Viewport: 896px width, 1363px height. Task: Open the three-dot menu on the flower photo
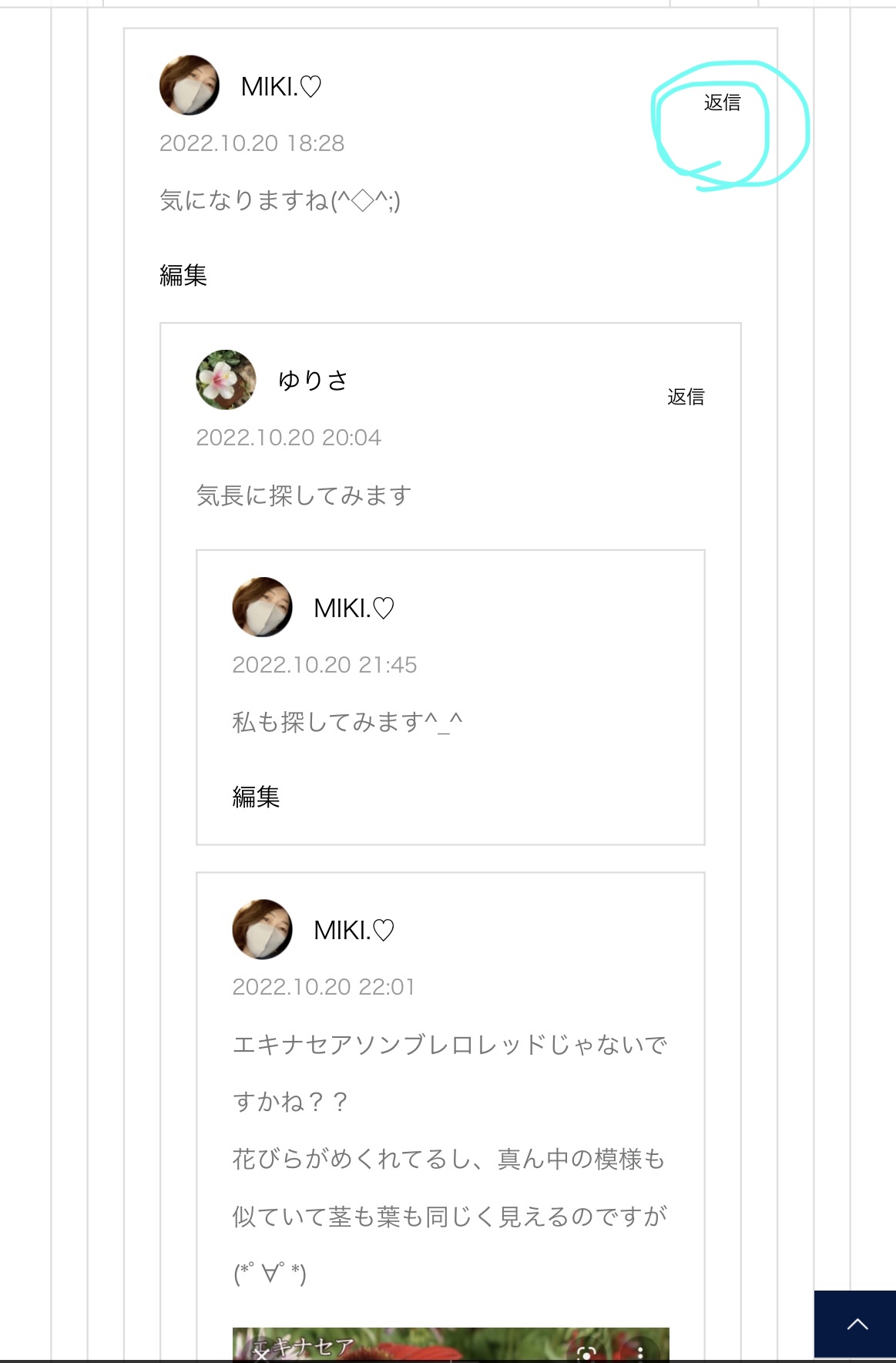[640, 1353]
